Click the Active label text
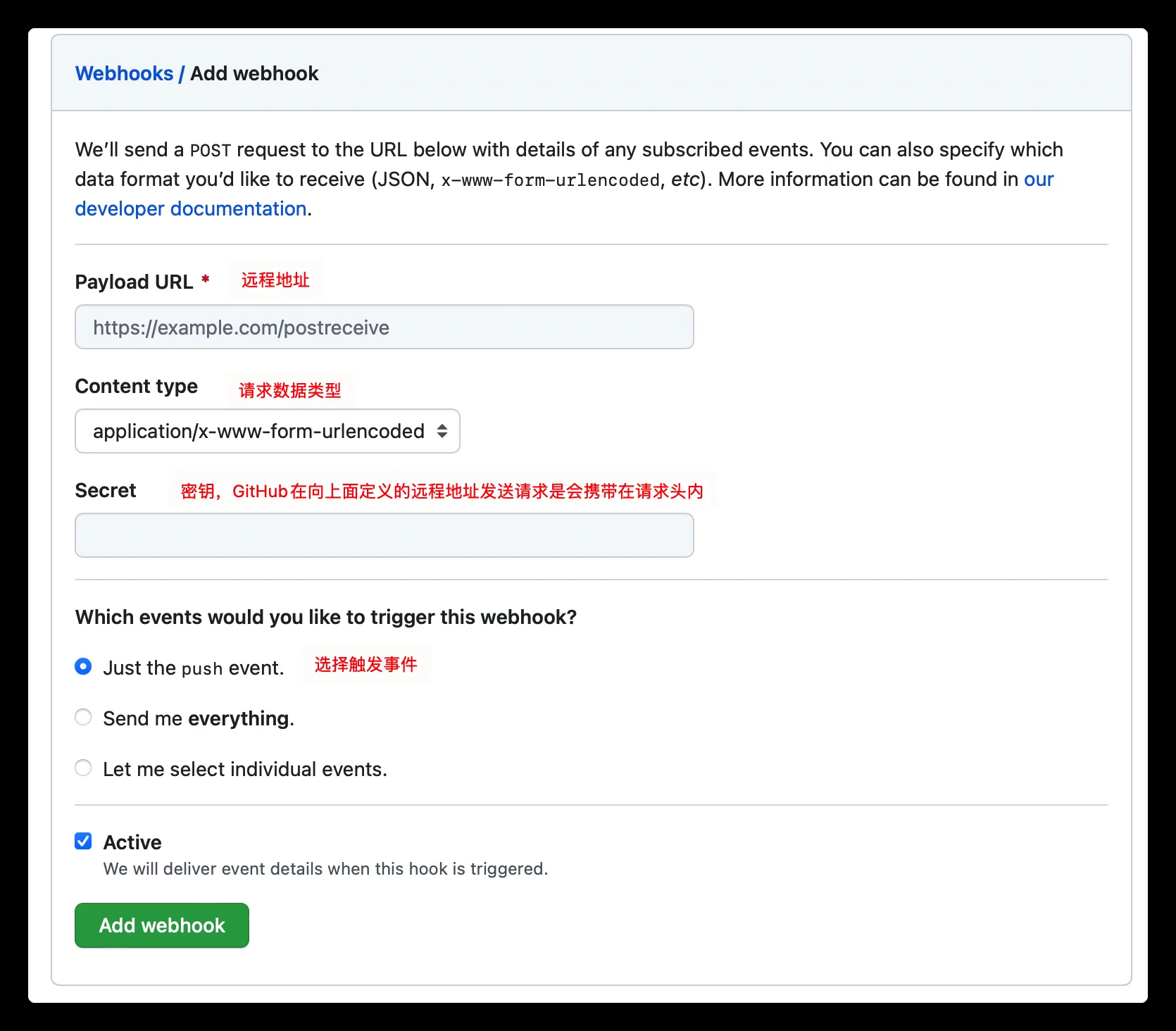This screenshot has width=1176, height=1031. point(132,842)
